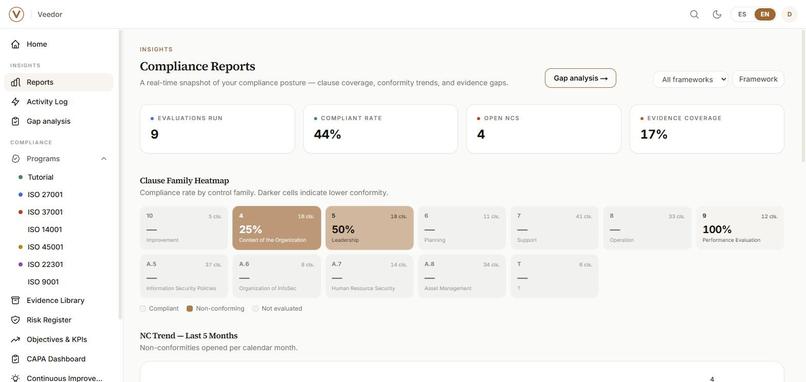The width and height of the screenshot is (806, 382).
Task: Select the Operation heatmap cell
Action: tap(647, 228)
